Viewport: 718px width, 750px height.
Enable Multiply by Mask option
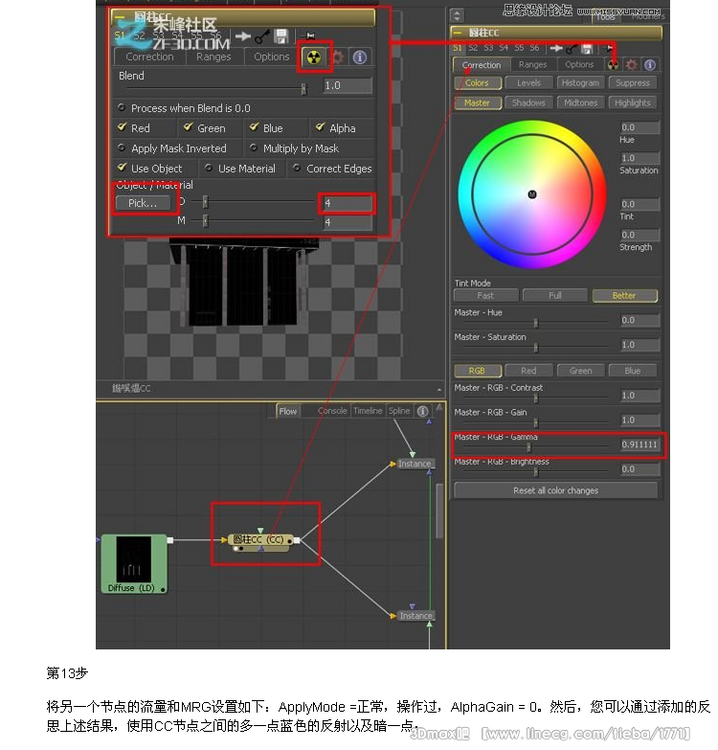(x=254, y=147)
